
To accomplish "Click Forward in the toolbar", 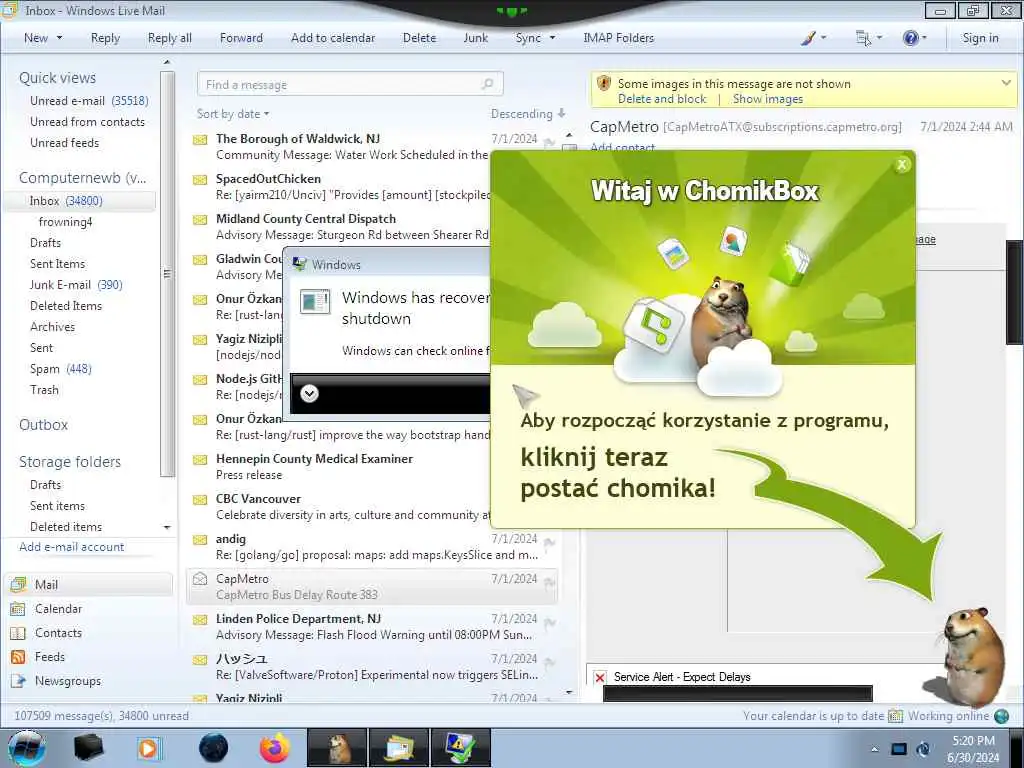I will [x=241, y=38].
